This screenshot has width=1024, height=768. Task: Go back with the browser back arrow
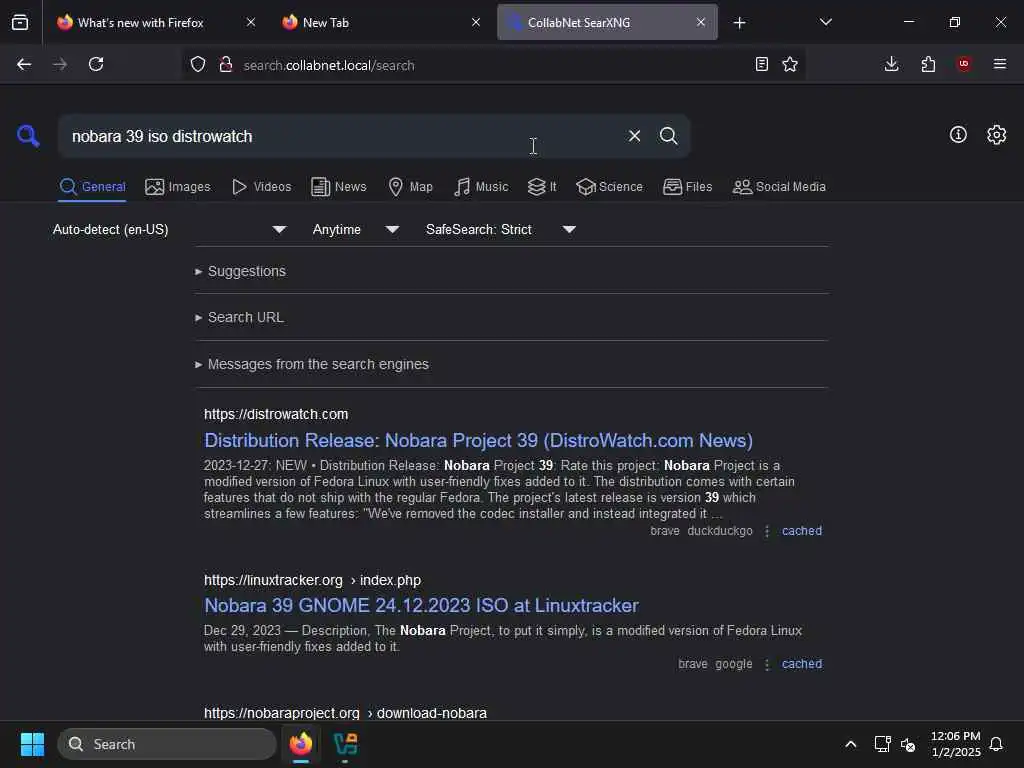[24, 64]
